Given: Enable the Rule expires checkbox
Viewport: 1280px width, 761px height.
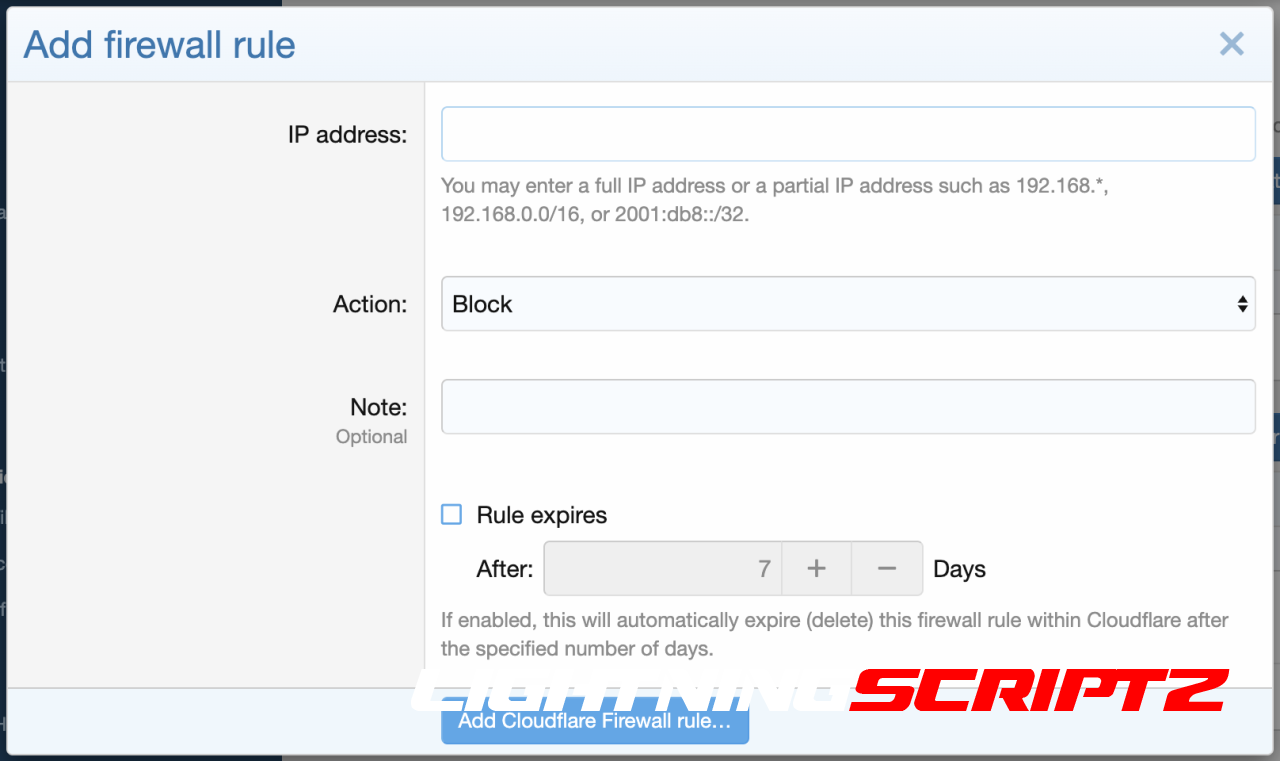Looking at the screenshot, I should coord(452,515).
